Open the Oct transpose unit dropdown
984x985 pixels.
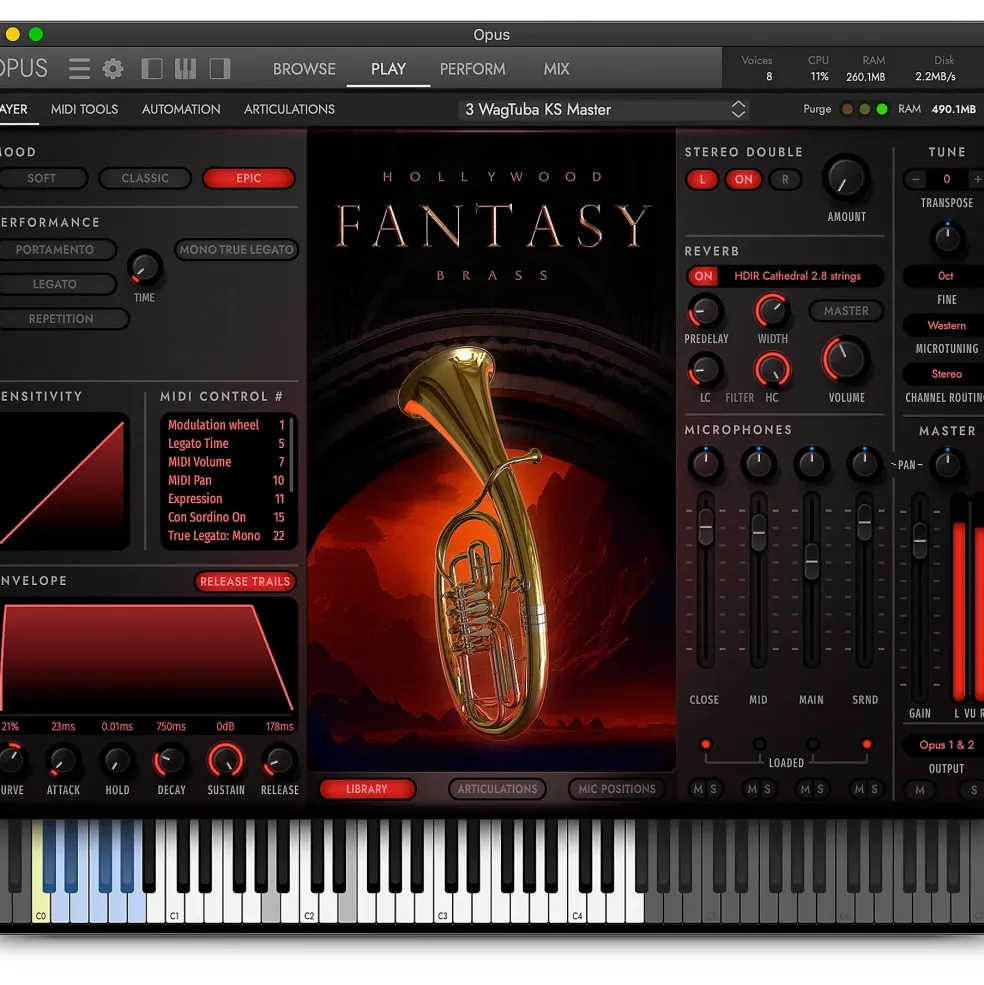(x=945, y=276)
